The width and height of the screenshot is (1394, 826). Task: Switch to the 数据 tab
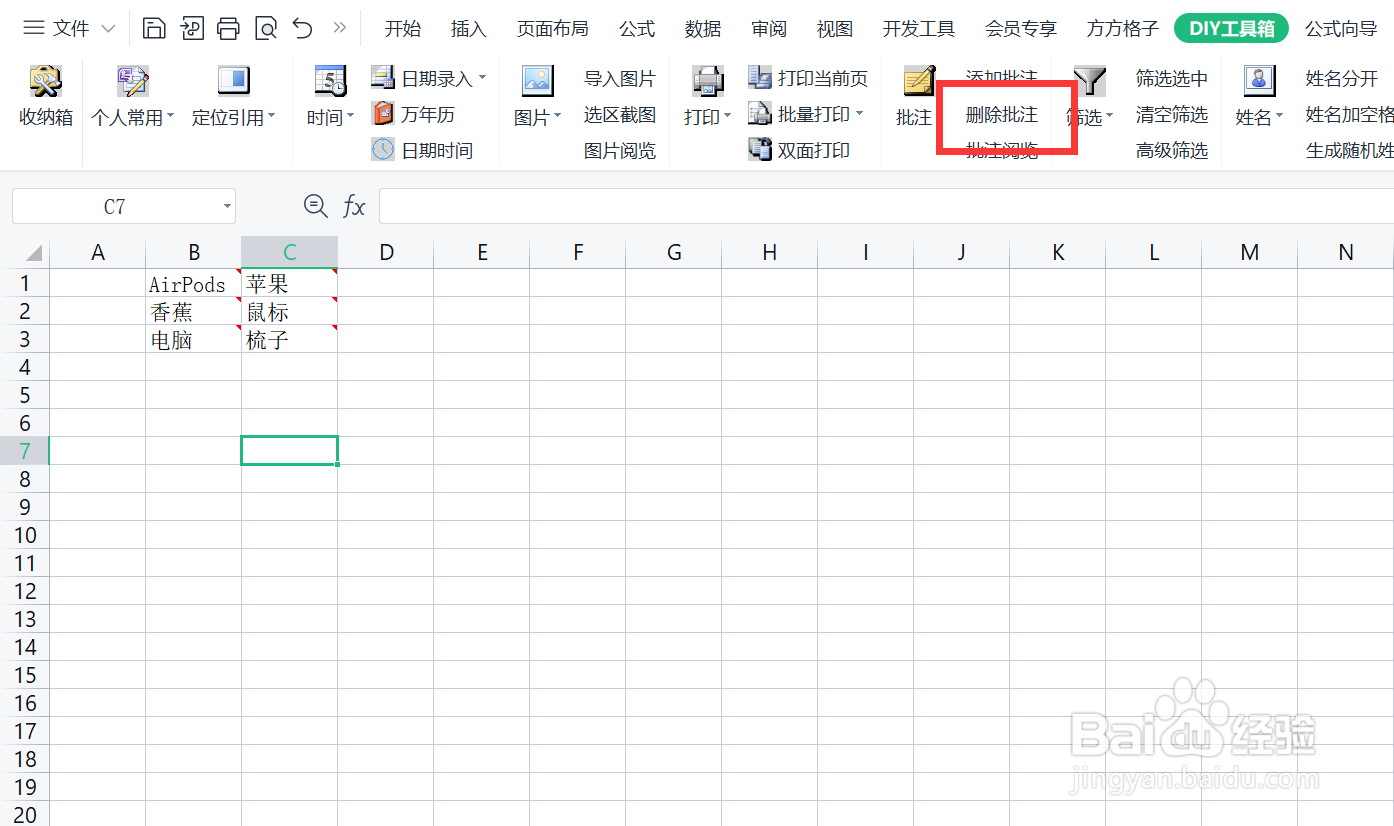703,29
